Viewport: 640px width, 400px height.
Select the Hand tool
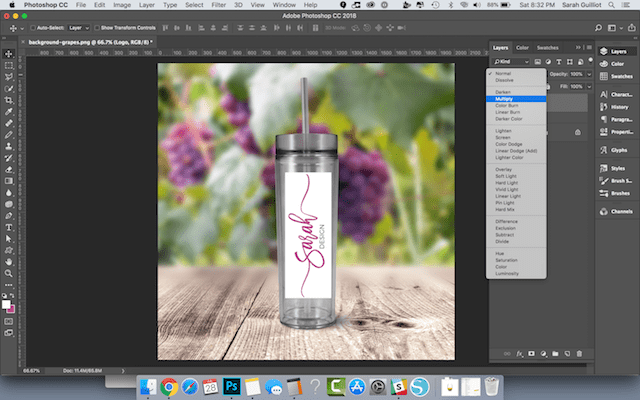pyautogui.click(x=9, y=262)
